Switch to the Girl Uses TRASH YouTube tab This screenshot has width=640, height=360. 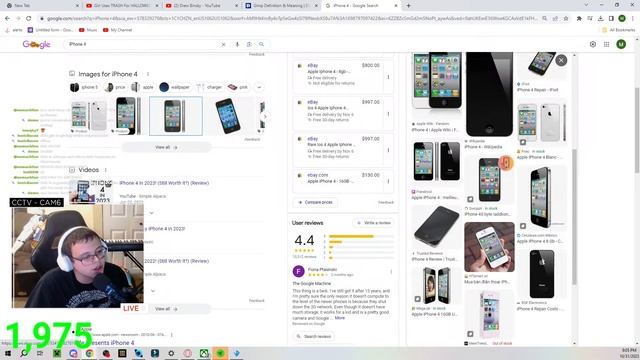pyautogui.click(x=122, y=6)
